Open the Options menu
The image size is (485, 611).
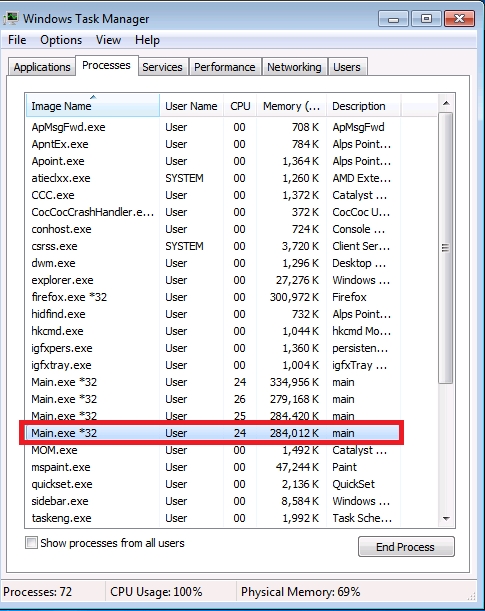click(x=61, y=40)
